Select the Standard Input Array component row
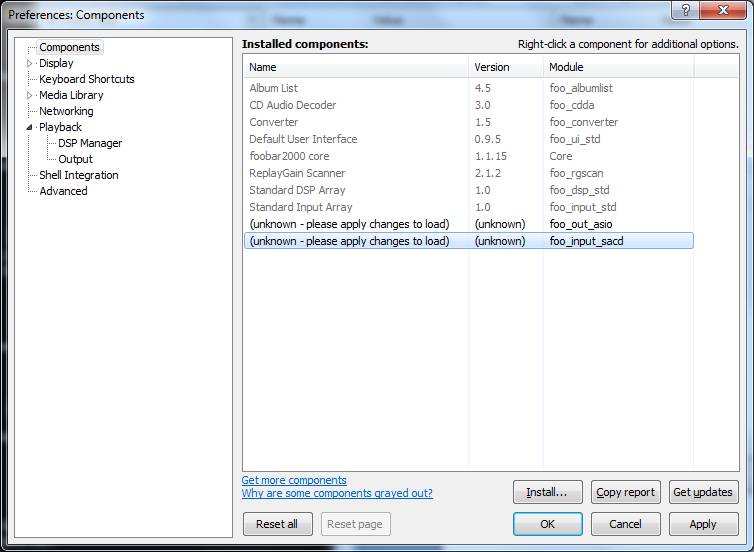Image resolution: width=754 pixels, height=552 pixels. click(469, 207)
